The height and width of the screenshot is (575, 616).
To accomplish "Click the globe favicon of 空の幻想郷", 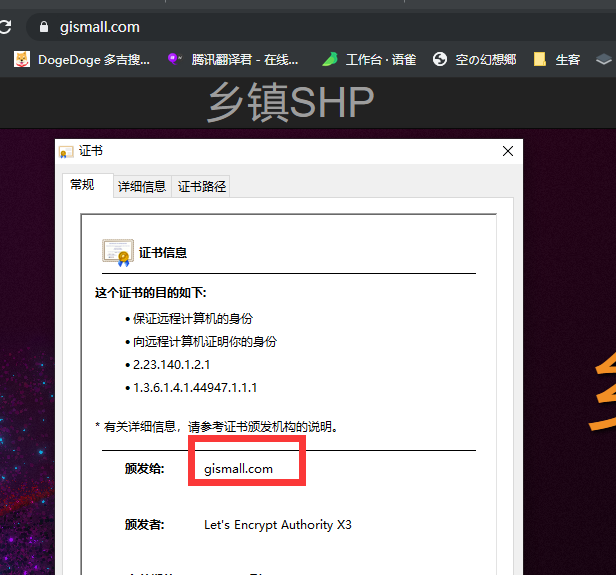I will tap(440, 59).
